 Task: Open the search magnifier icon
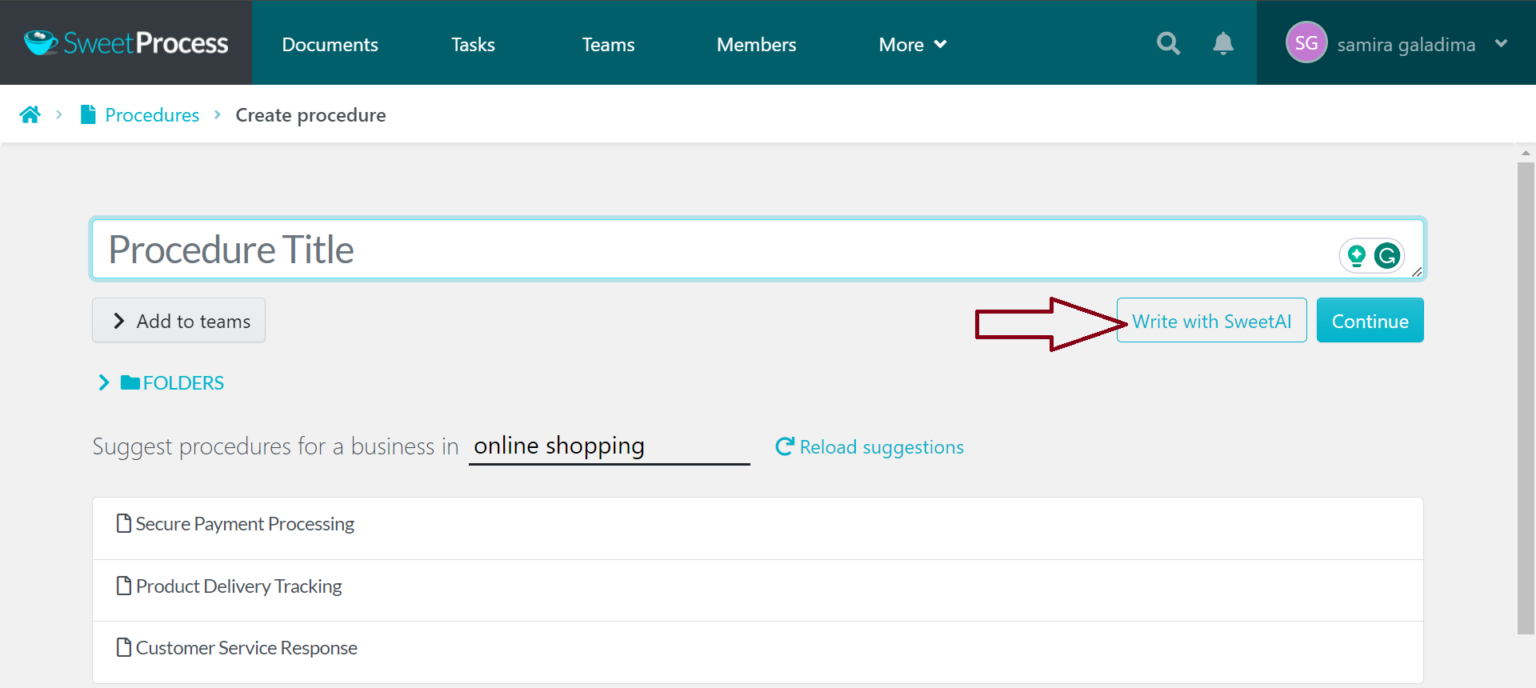[1168, 44]
